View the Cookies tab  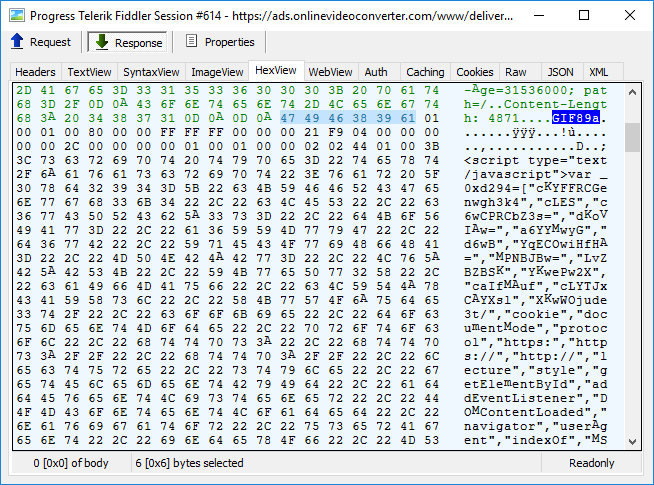coord(475,72)
